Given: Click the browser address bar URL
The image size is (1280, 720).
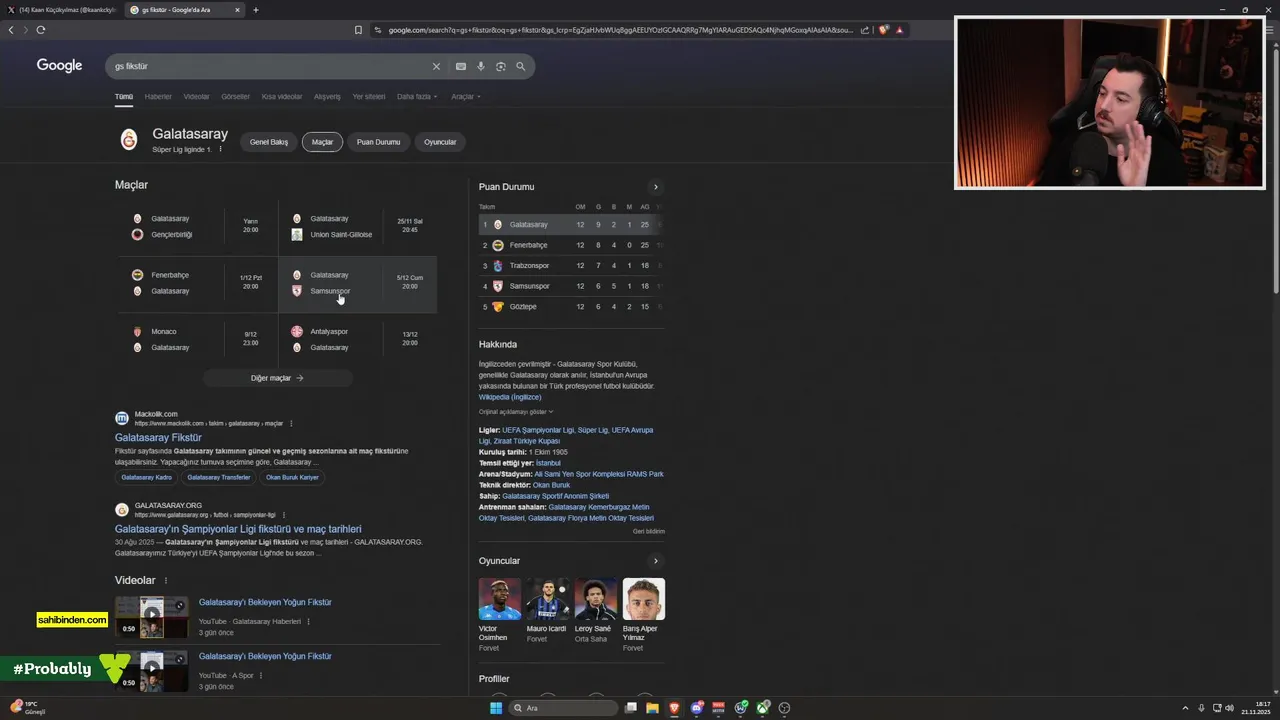Looking at the screenshot, I should point(620,30).
